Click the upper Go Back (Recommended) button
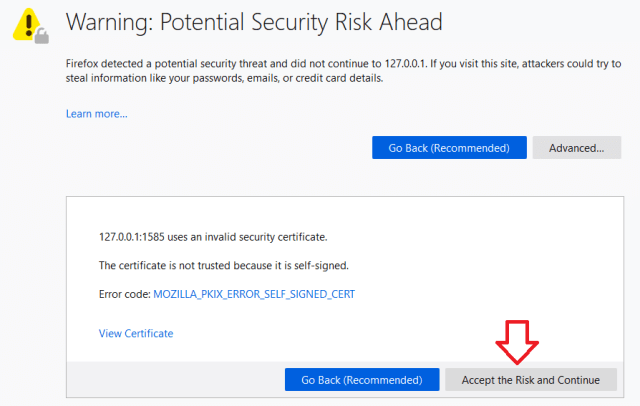 449,148
